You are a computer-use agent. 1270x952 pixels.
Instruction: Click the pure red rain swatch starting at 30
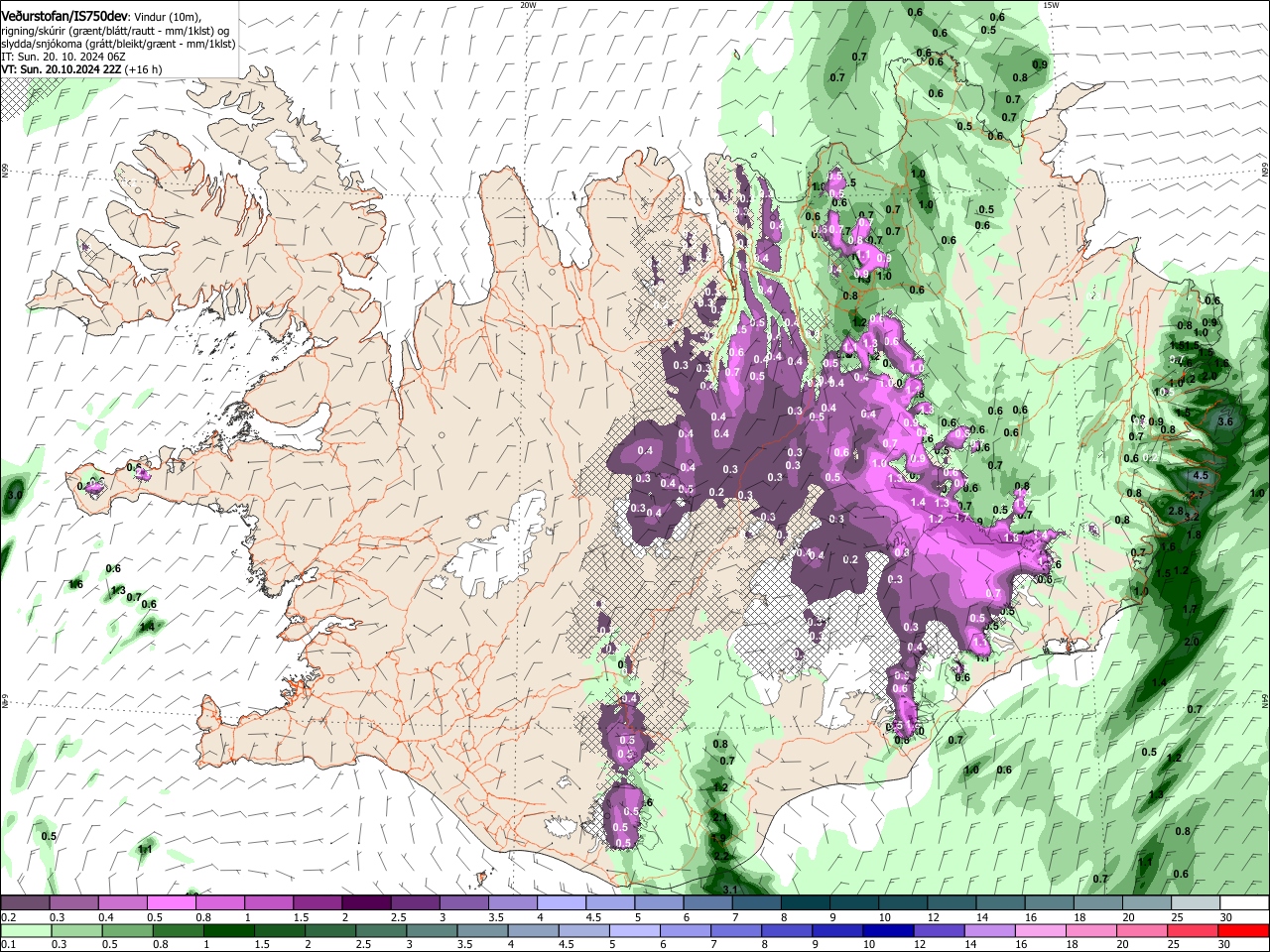1242,931
